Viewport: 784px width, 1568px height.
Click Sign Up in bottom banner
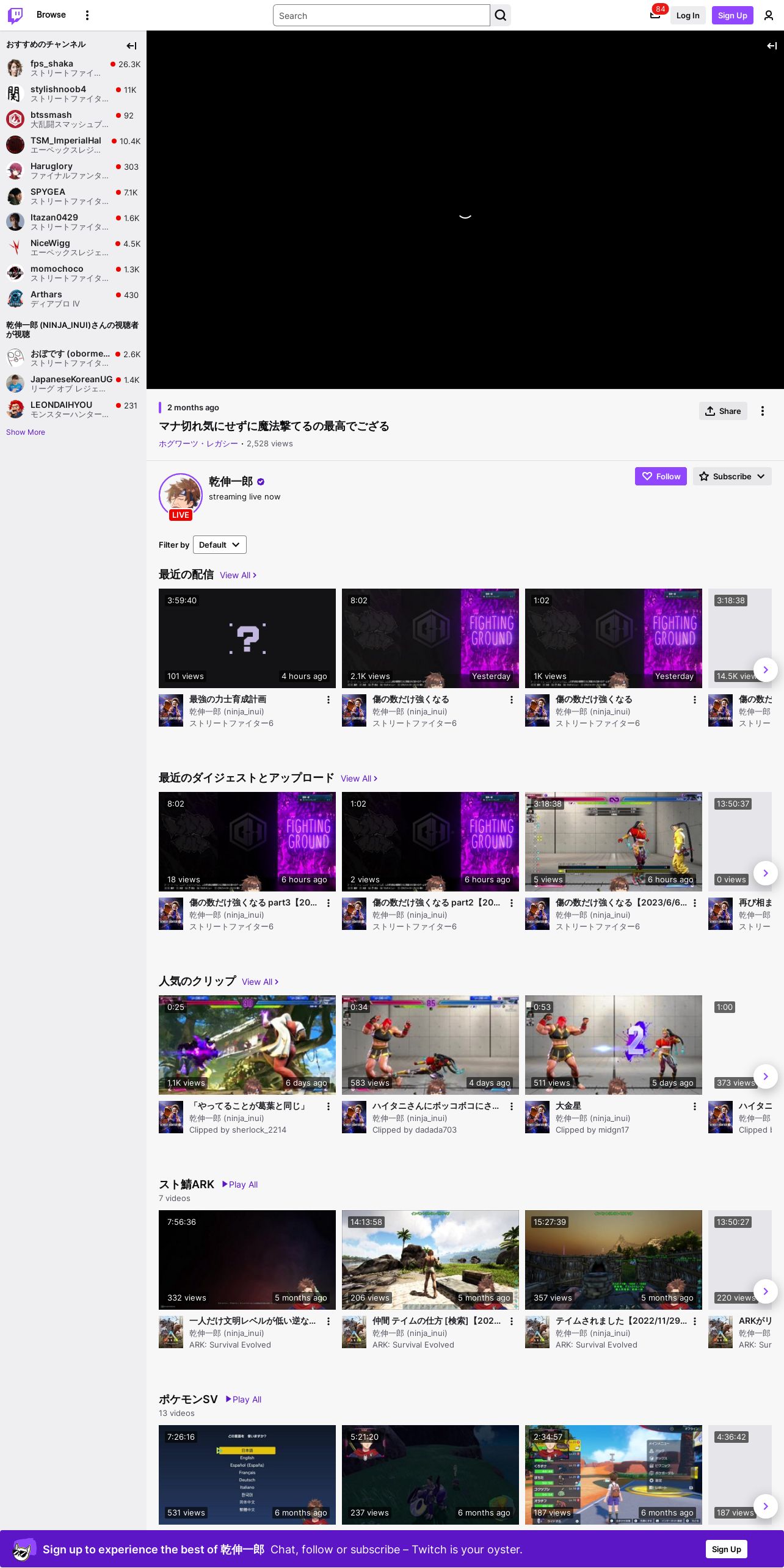[x=726, y=1549]
